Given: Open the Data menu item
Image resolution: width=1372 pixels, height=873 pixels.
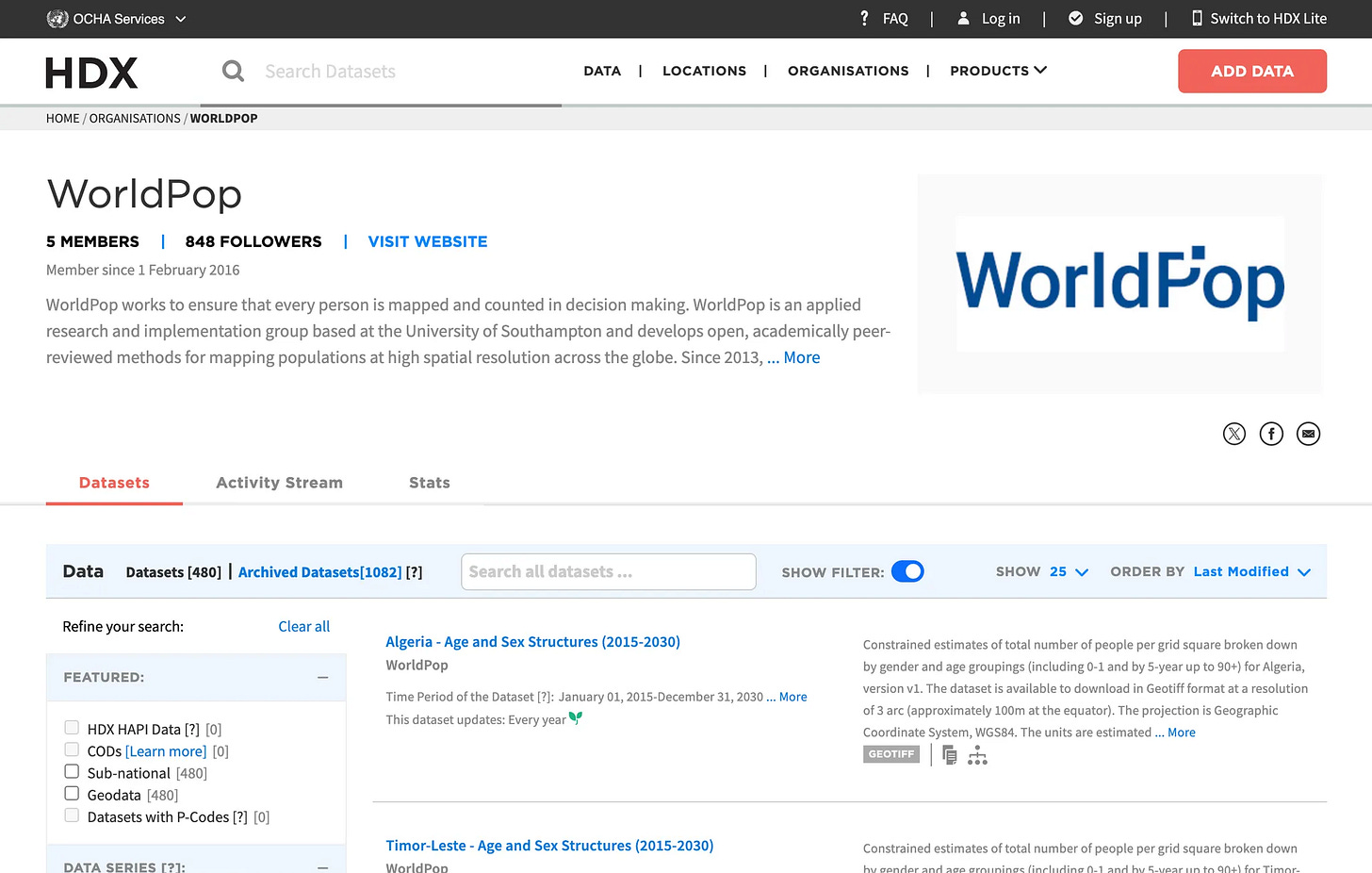Looking at the screenshot, I should click(602, 71).
